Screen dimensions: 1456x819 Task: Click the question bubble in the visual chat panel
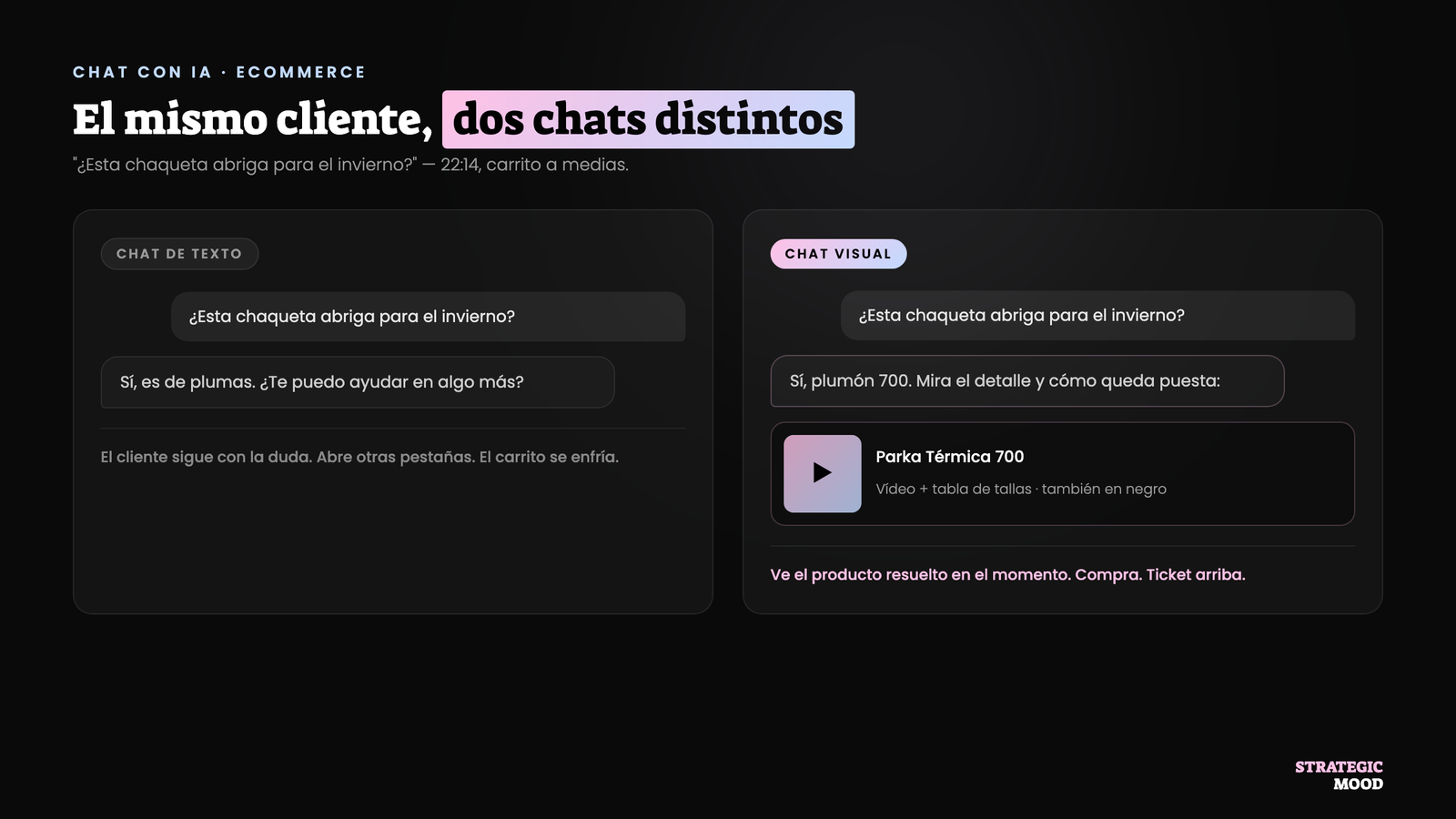(x=1097, y=316)
